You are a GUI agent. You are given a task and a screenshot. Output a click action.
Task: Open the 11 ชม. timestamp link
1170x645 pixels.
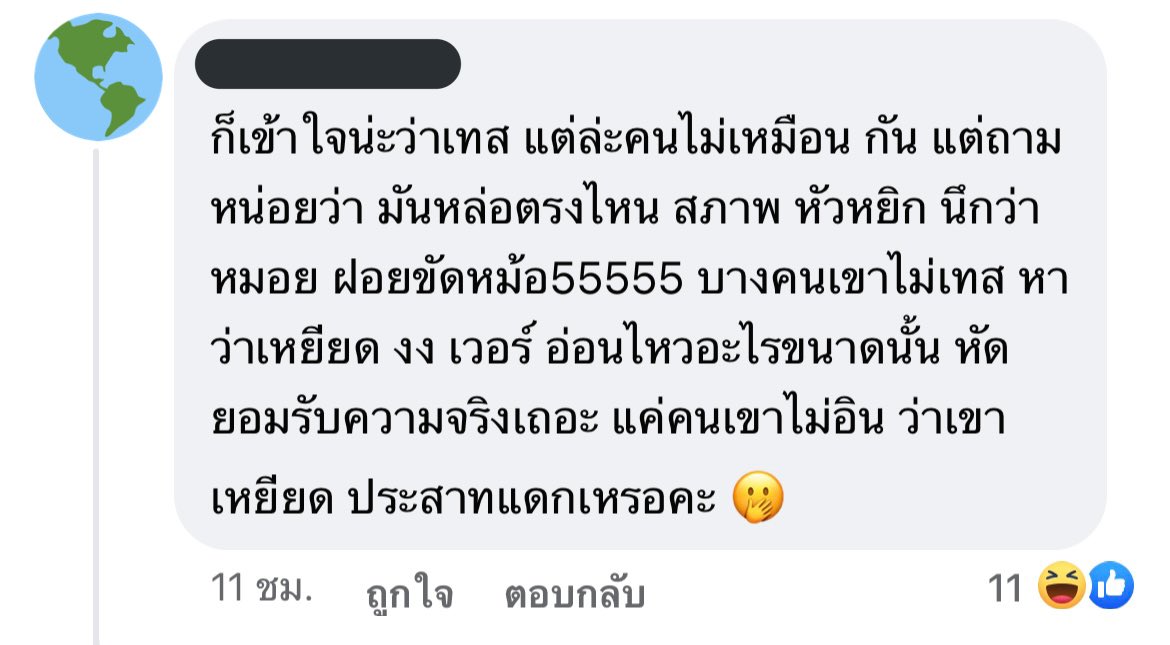(261, 588)
